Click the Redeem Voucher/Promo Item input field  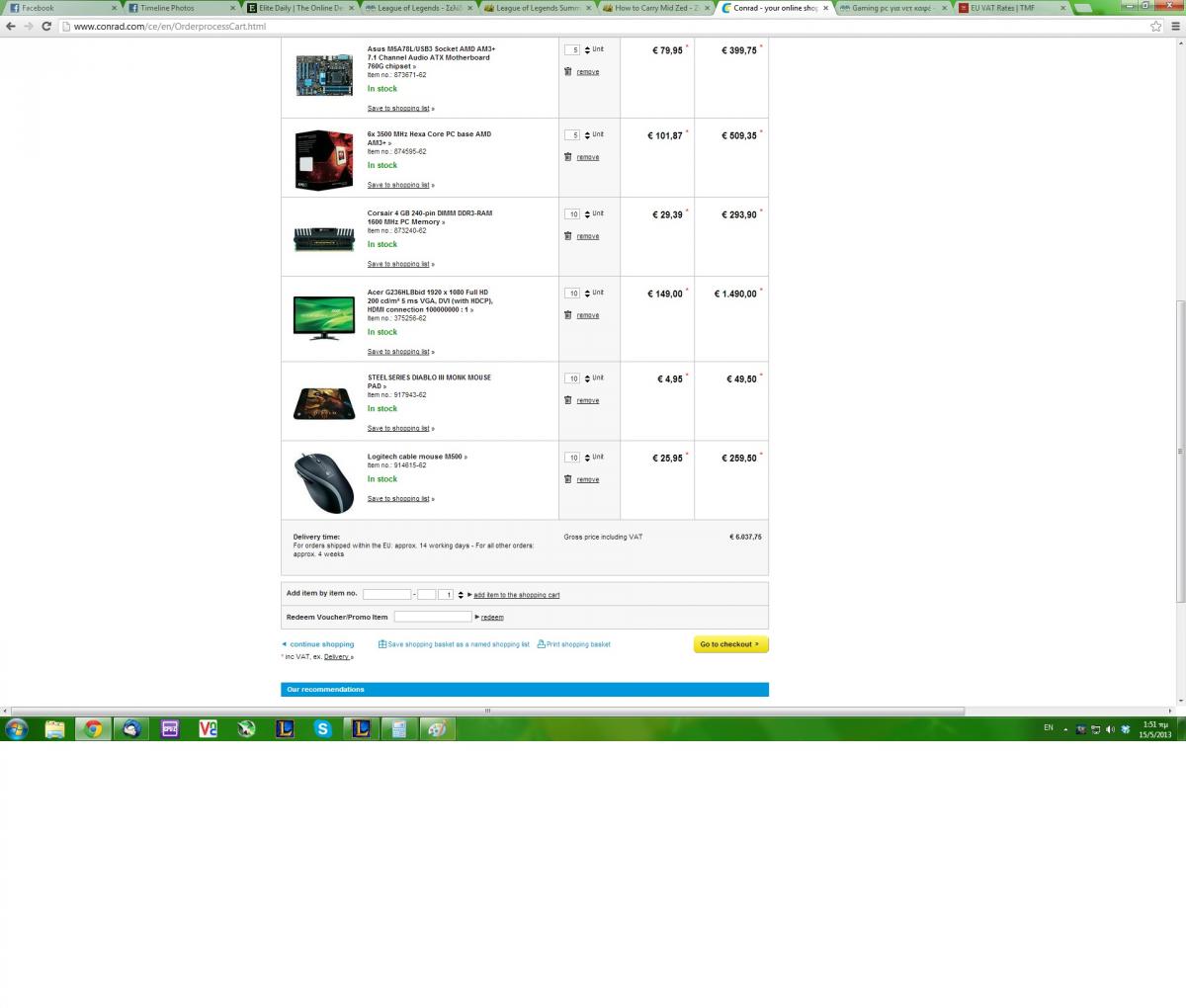tap(433, 617)
